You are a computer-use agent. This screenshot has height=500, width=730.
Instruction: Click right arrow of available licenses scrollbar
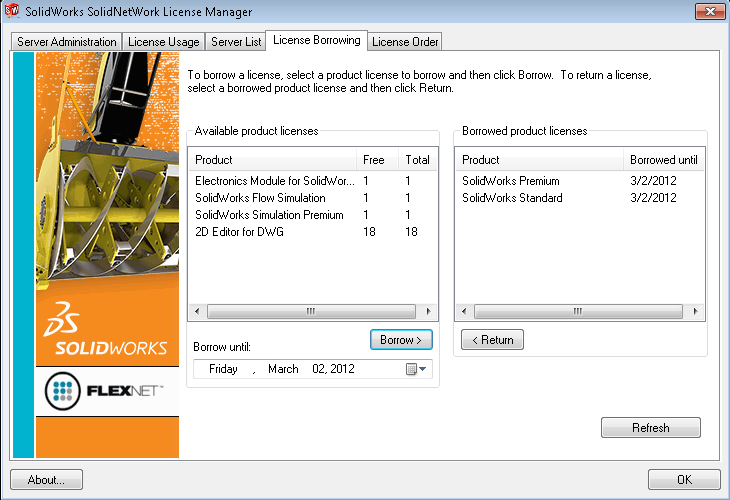click(x=428, y=311)
